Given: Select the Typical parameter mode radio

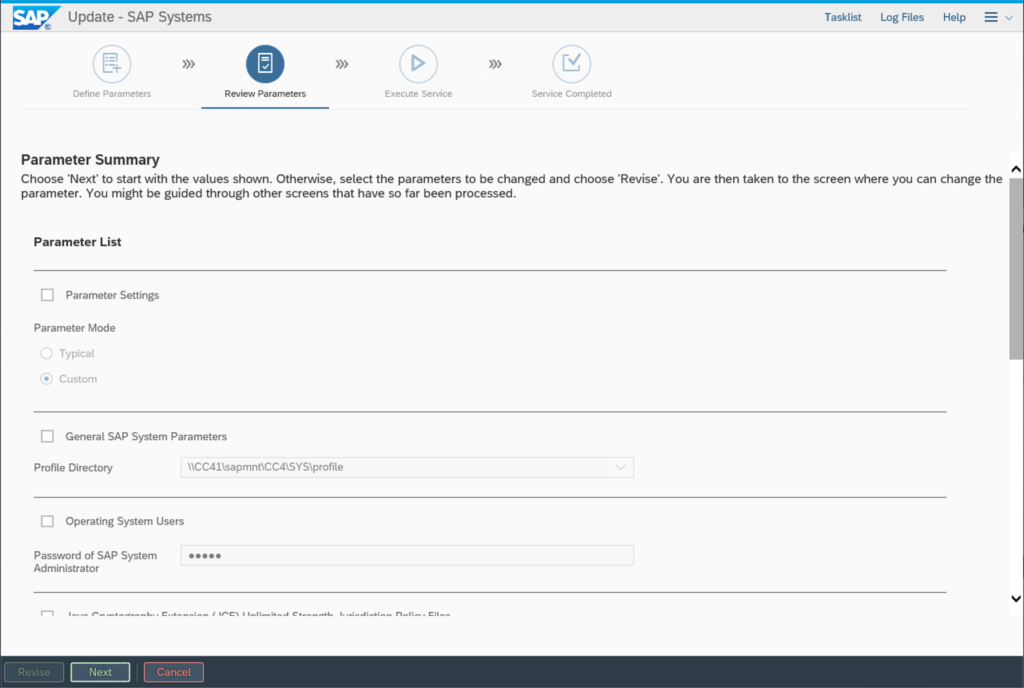Looking at the screenshot, I should [46, 353].
